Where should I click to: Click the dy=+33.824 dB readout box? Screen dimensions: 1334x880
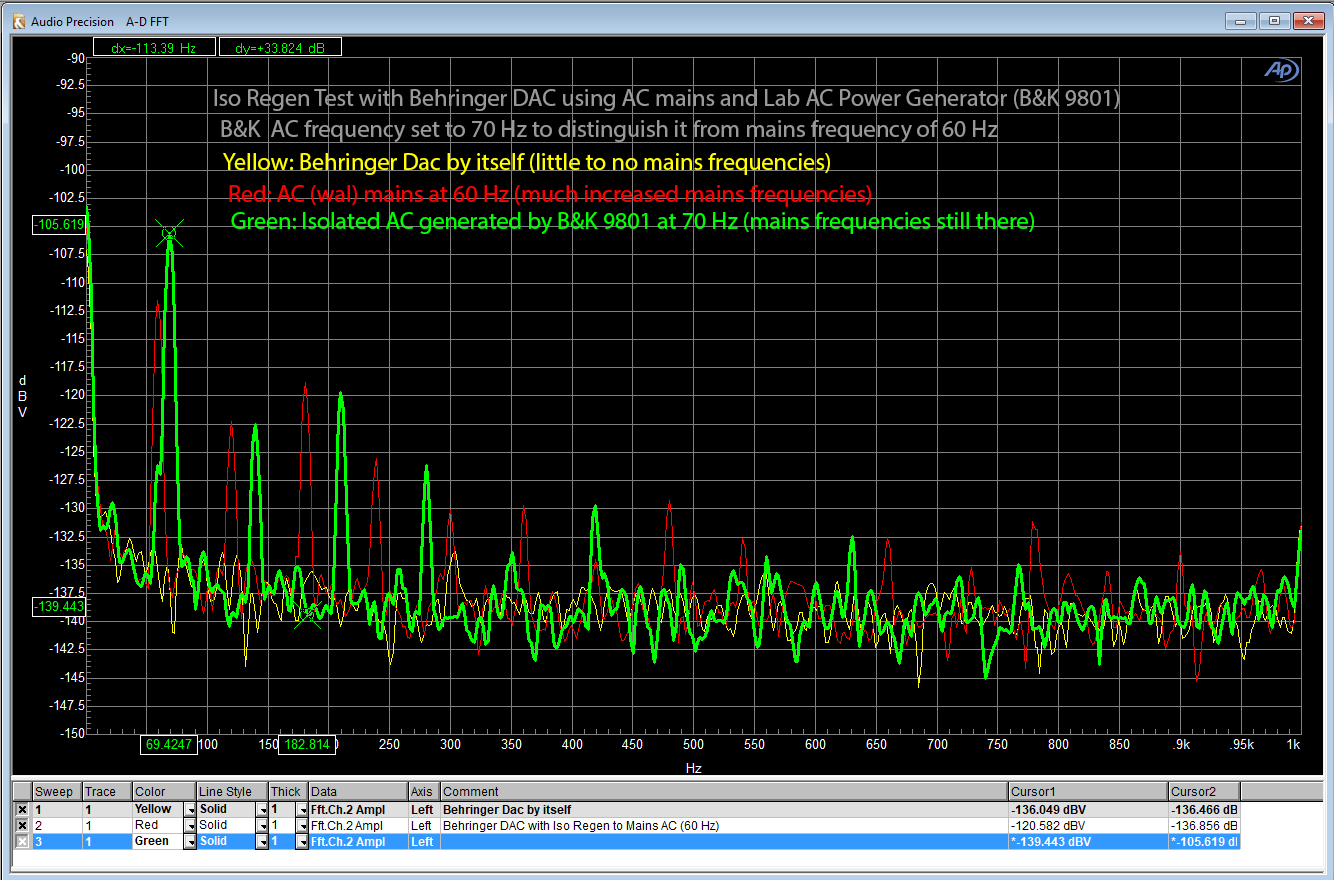(x=281, y=47)
